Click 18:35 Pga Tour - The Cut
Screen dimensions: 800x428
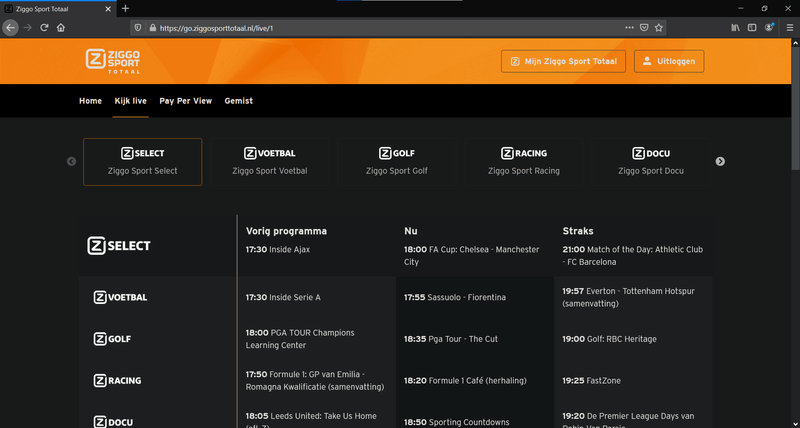point(451,339)
